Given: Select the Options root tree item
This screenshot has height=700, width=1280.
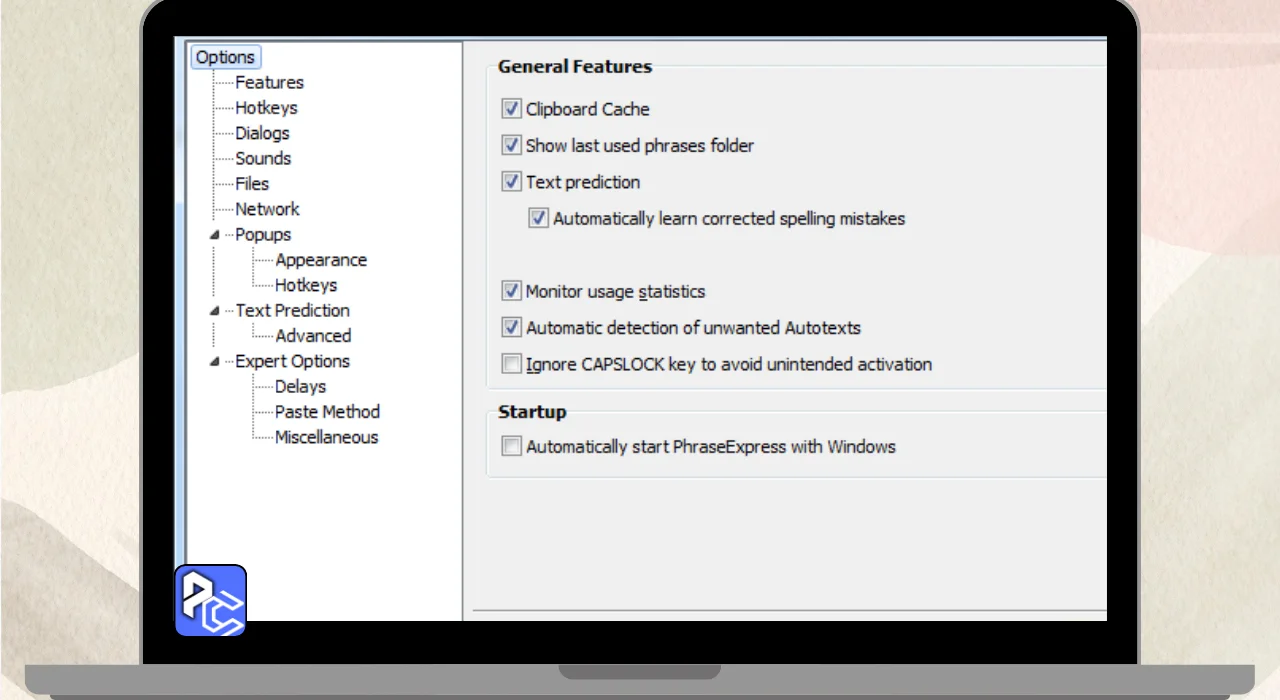Looking at the screenshot, I should tap(225, 57).
